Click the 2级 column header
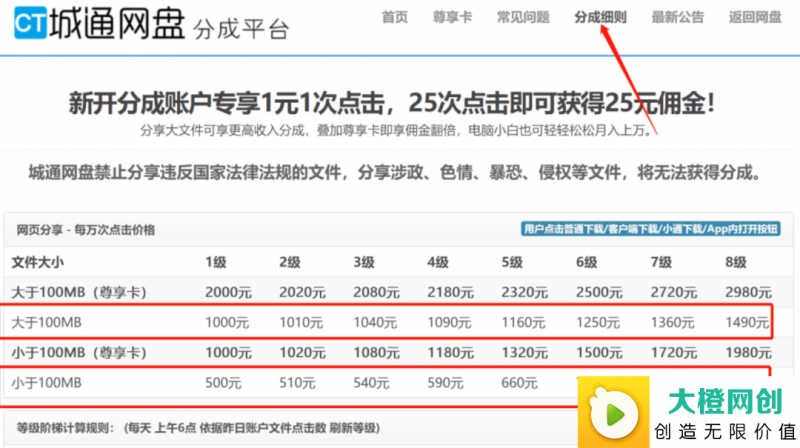This screenshot has height=448, width=800. coord(290,263)
